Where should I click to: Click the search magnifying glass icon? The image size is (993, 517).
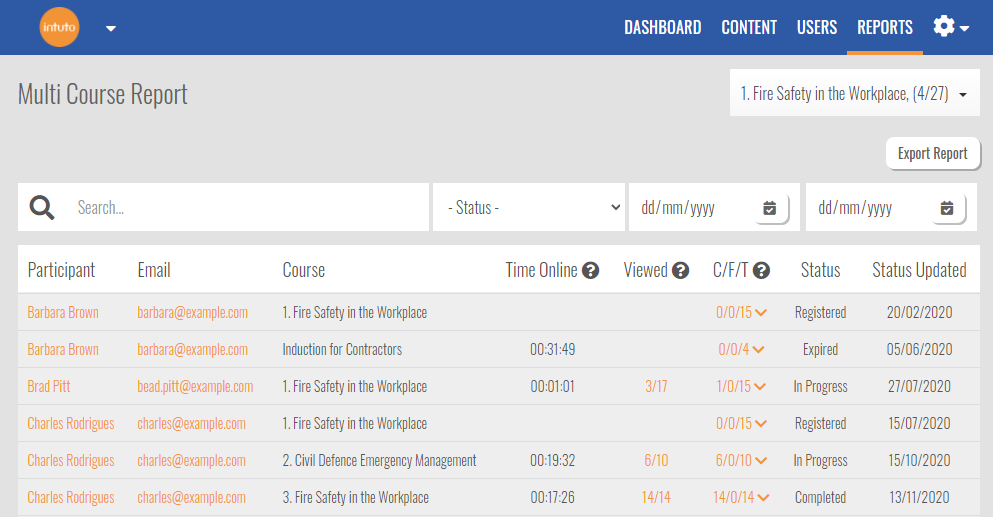point(42,207)
